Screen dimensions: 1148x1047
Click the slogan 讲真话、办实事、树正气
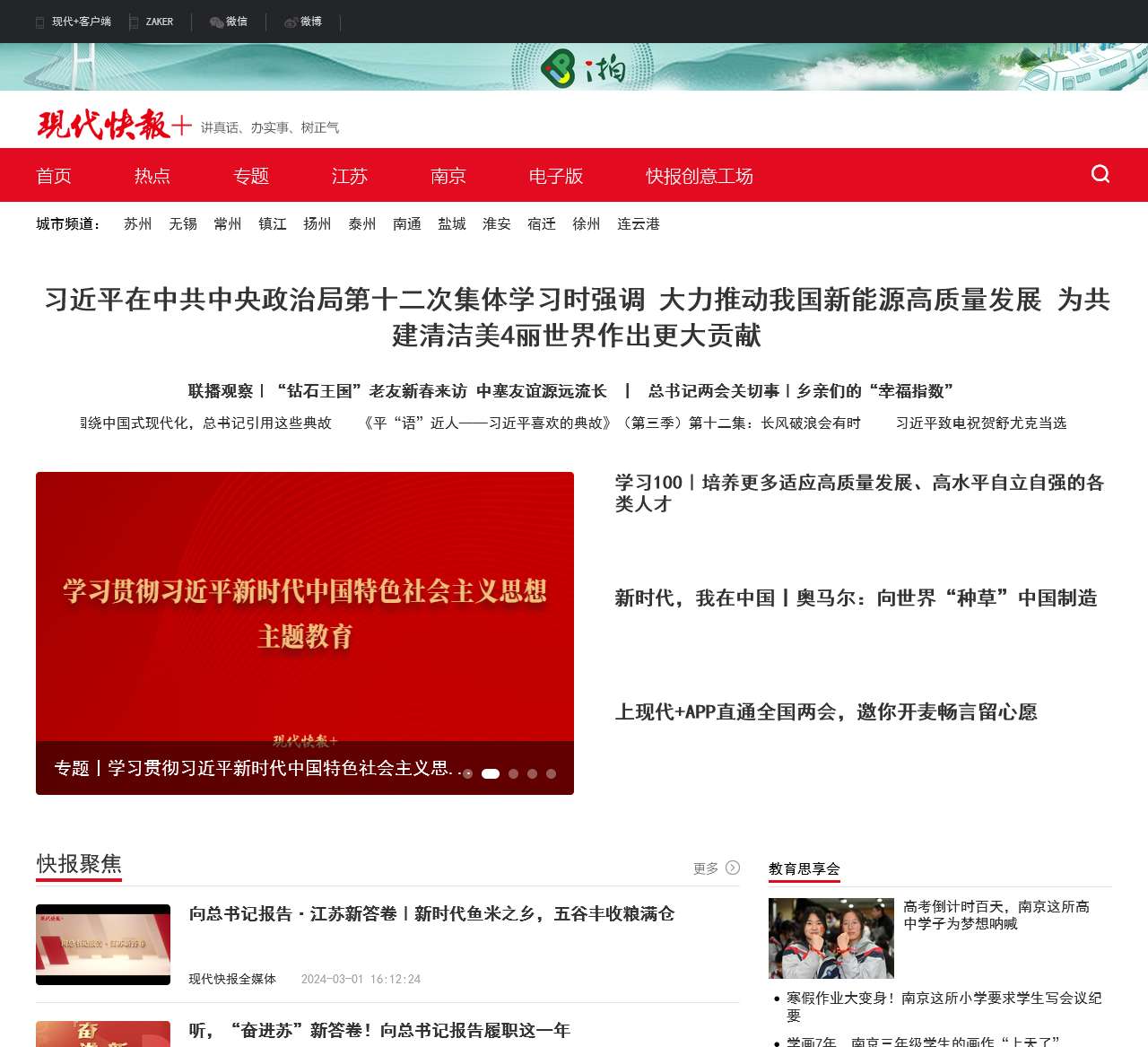(x=270, y=128)
